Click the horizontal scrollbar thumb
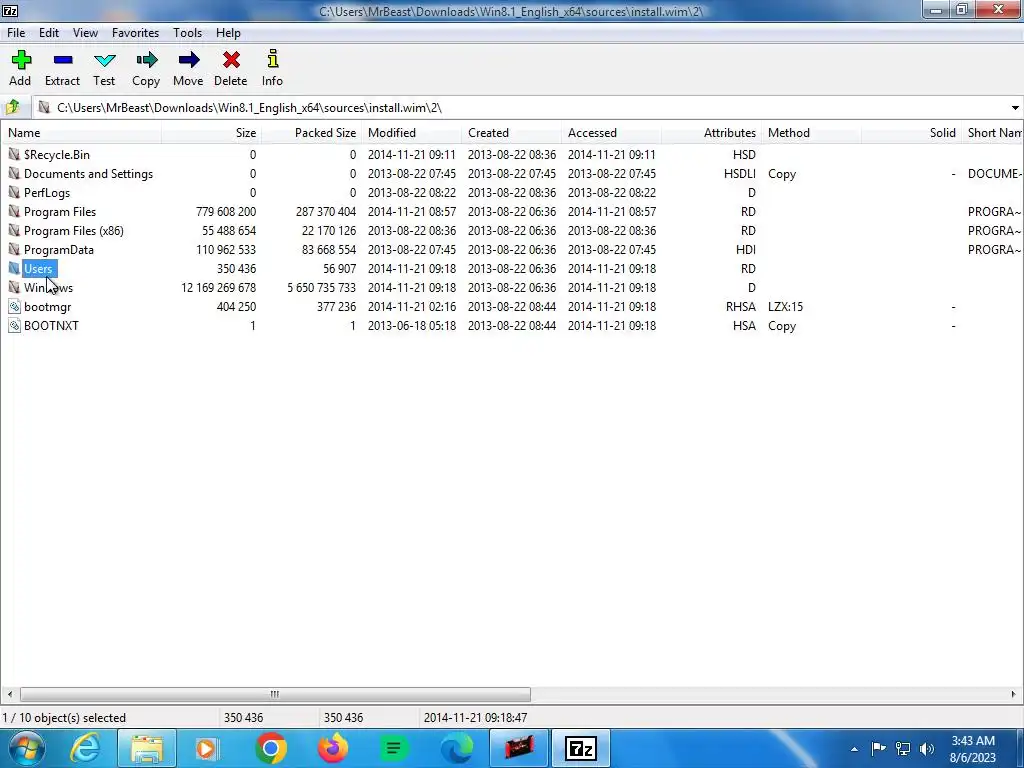Screen dimensions: 1024x768 point(275,694)
